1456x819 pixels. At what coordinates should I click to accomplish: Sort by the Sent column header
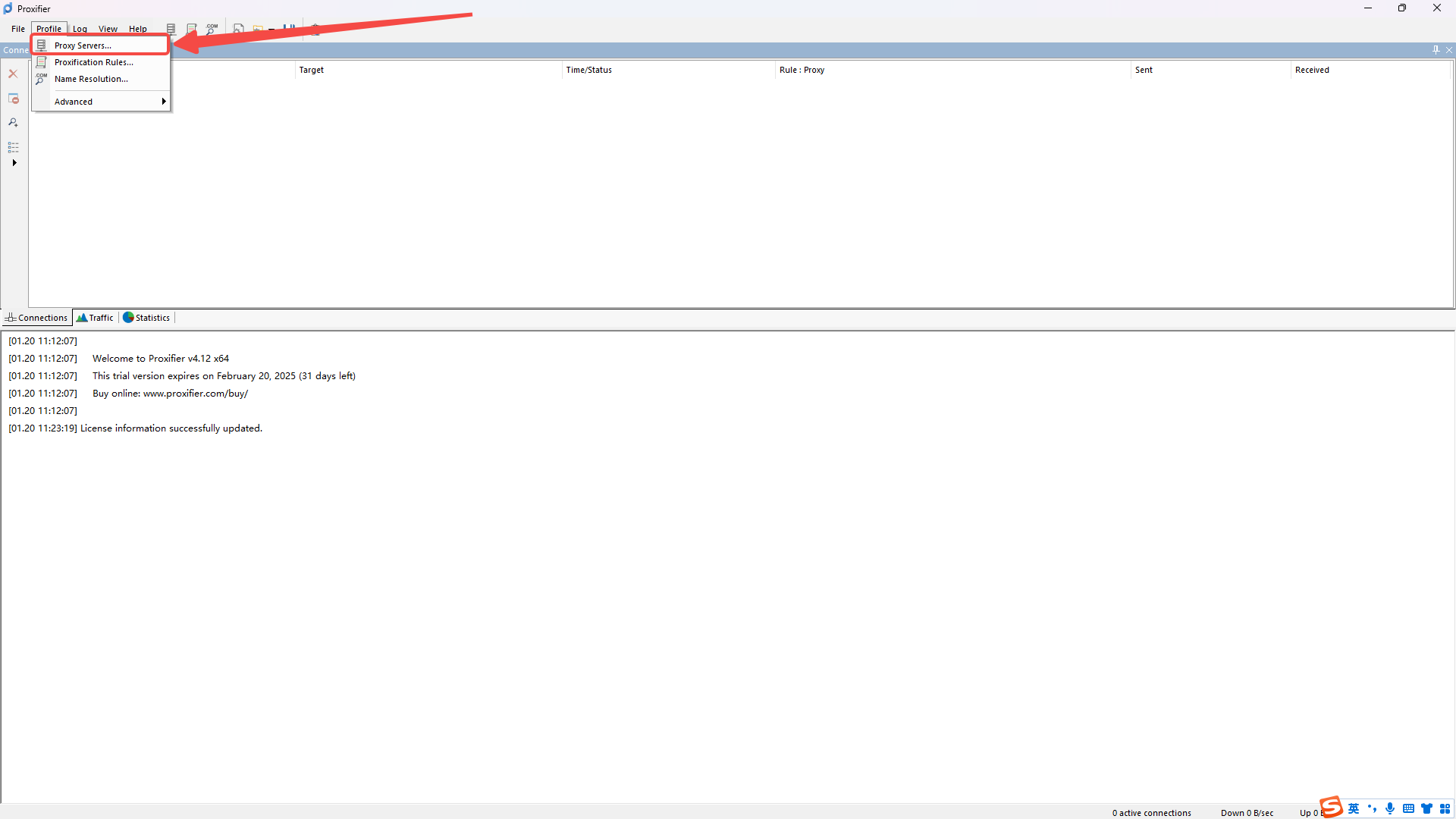pos(1211,70)
